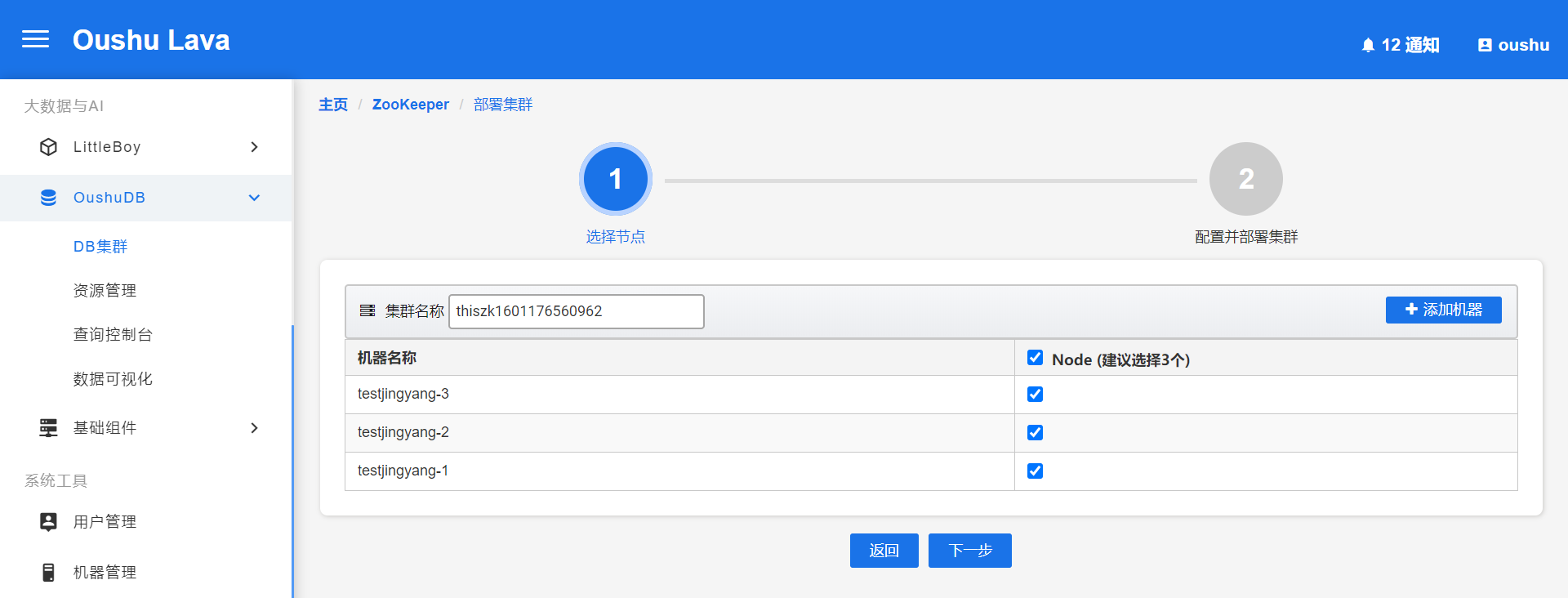Open the hamburger menu icon
This screenshot has height=598, width=1568.
(x=35, y=39)
